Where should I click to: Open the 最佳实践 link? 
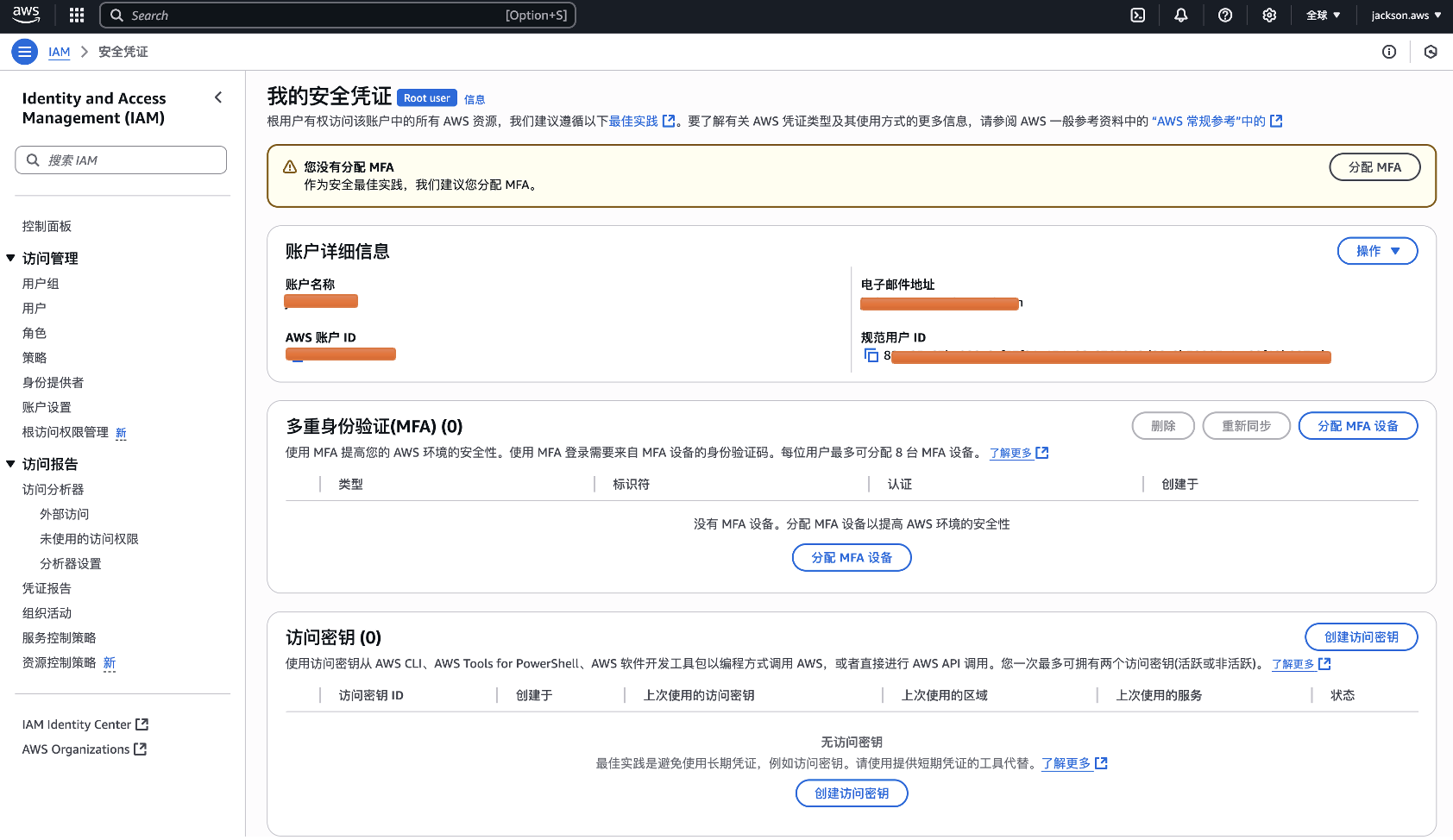[x=633, y=122]
